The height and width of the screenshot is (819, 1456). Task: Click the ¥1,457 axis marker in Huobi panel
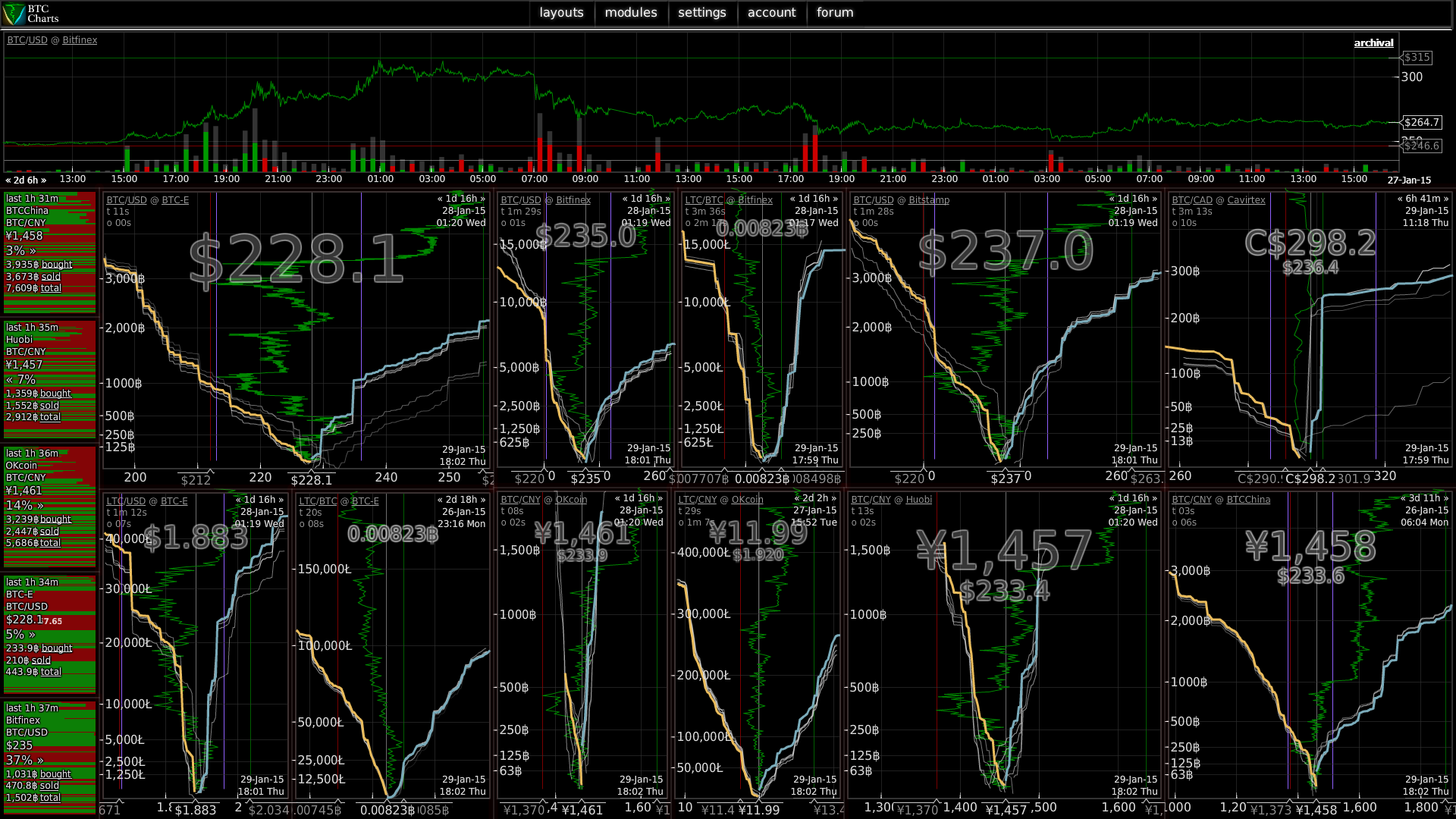pos(1006,810)
